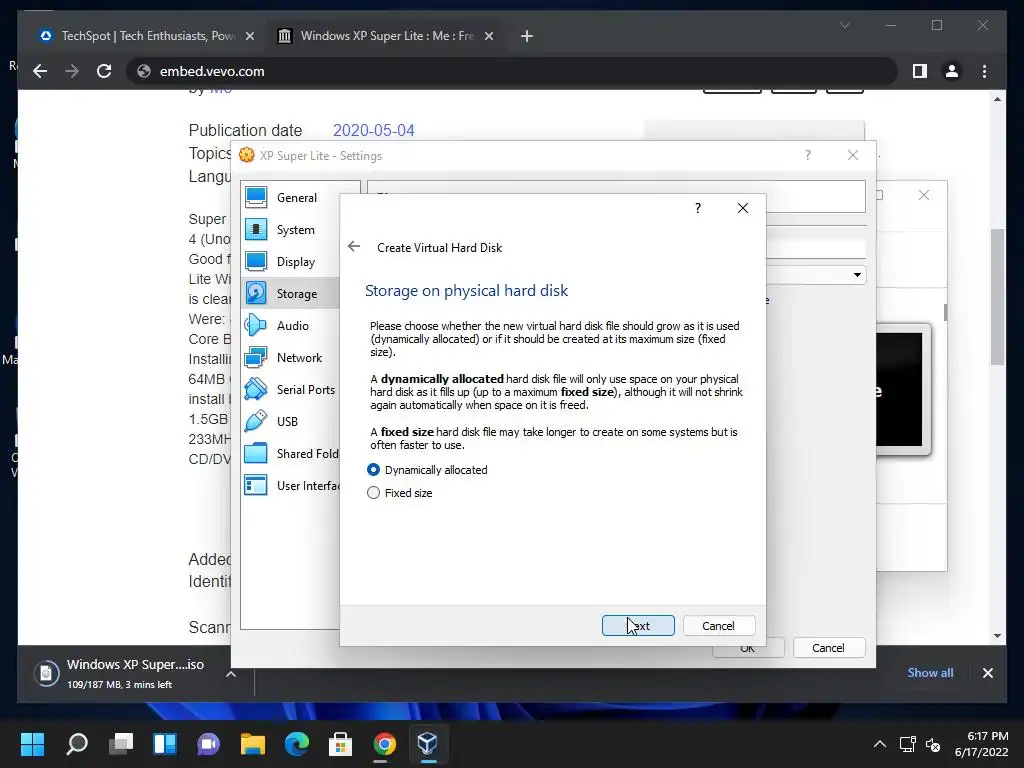The image size is (1024, 768).
Task: Expand the download item options chevron
Action: (231, 674)
